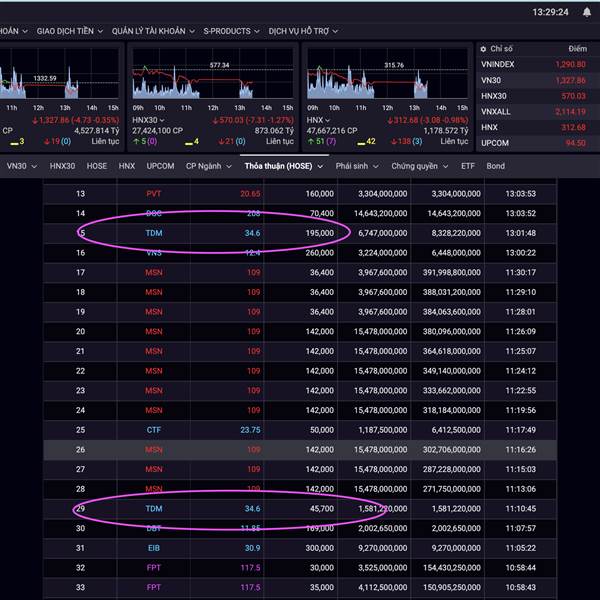This screenshot has width=600, height=600.
Task: Expand the Phái sinh tab
Action: [357, 166]
